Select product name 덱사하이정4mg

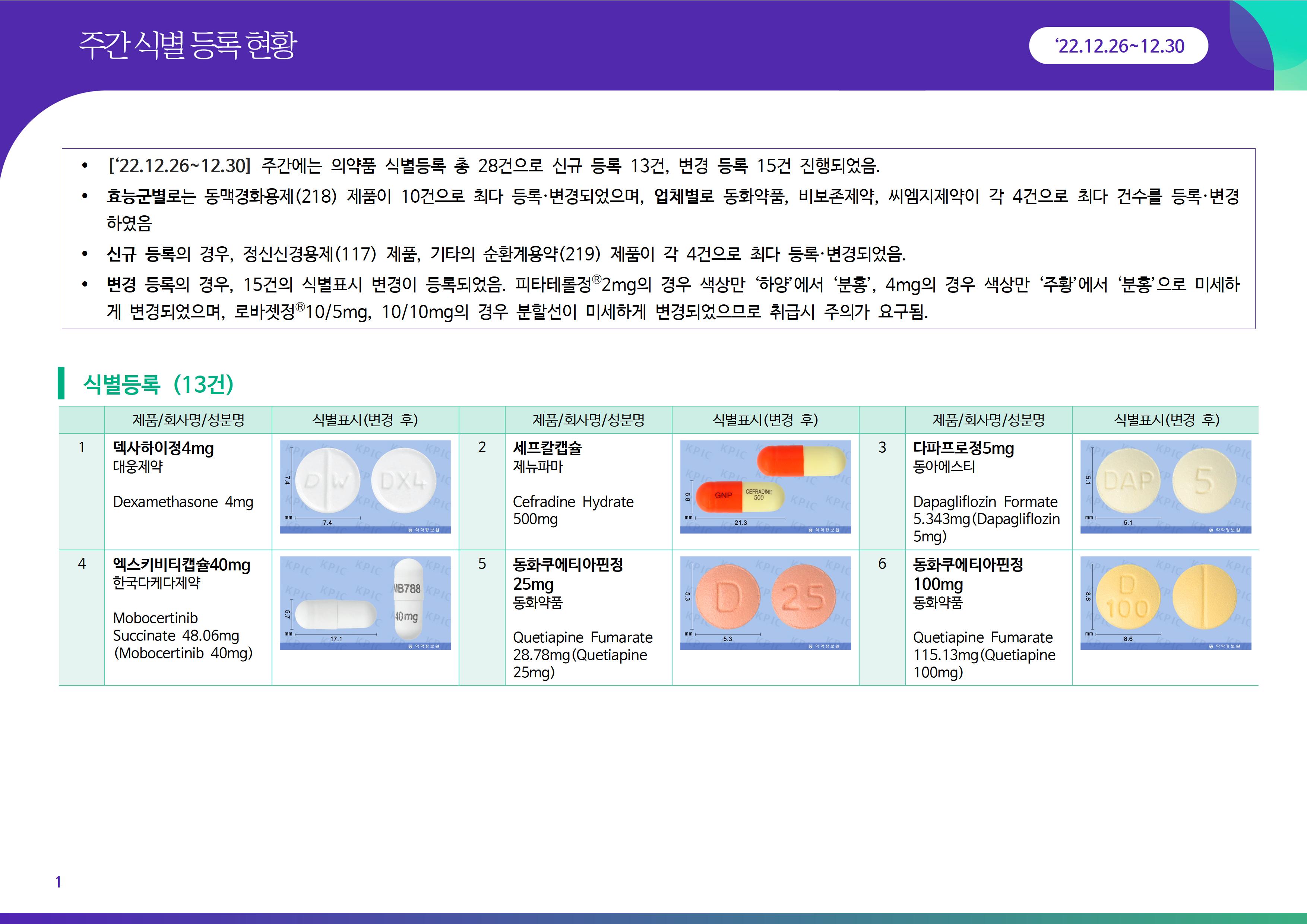click(x=163, y=448)
